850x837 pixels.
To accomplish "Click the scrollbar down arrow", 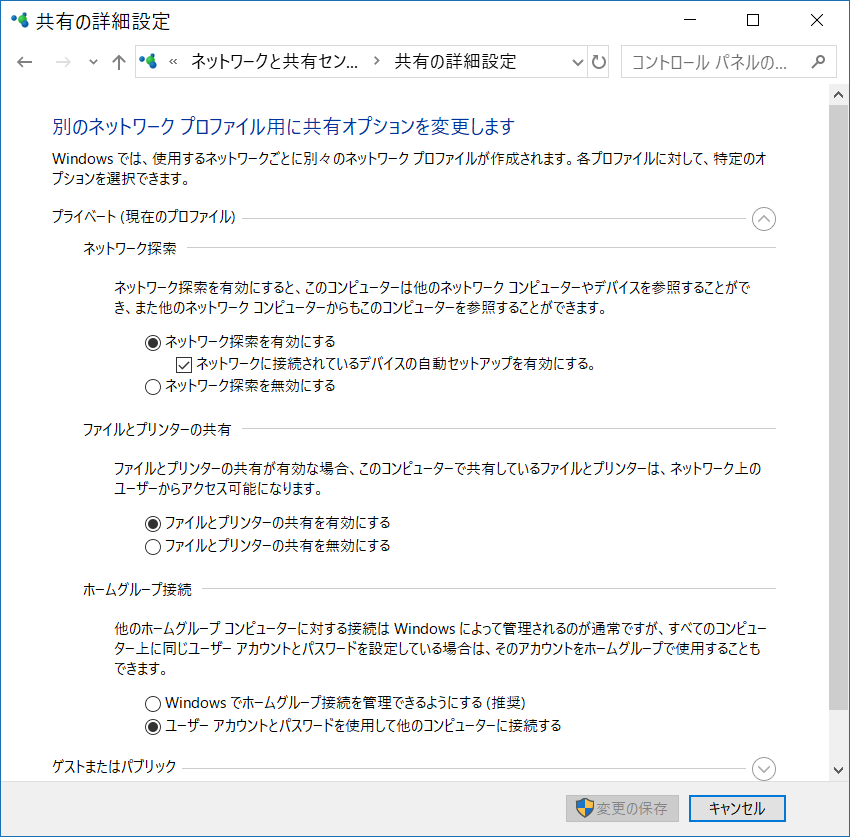I will pos(838,770).
